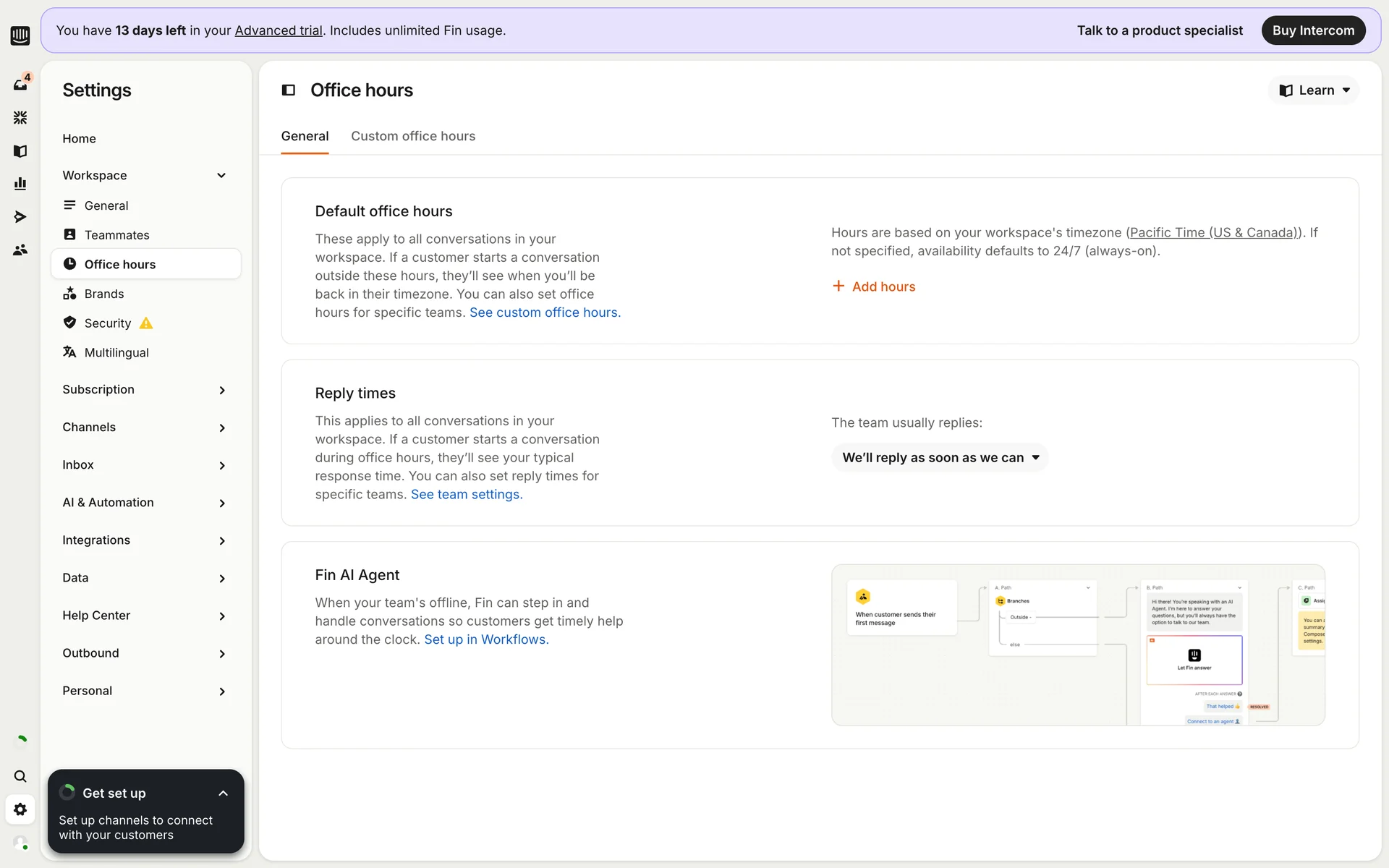Click the Fin workflow preview thumbnail
Screen dimensions: 1389x868
tap(1078, 644)
